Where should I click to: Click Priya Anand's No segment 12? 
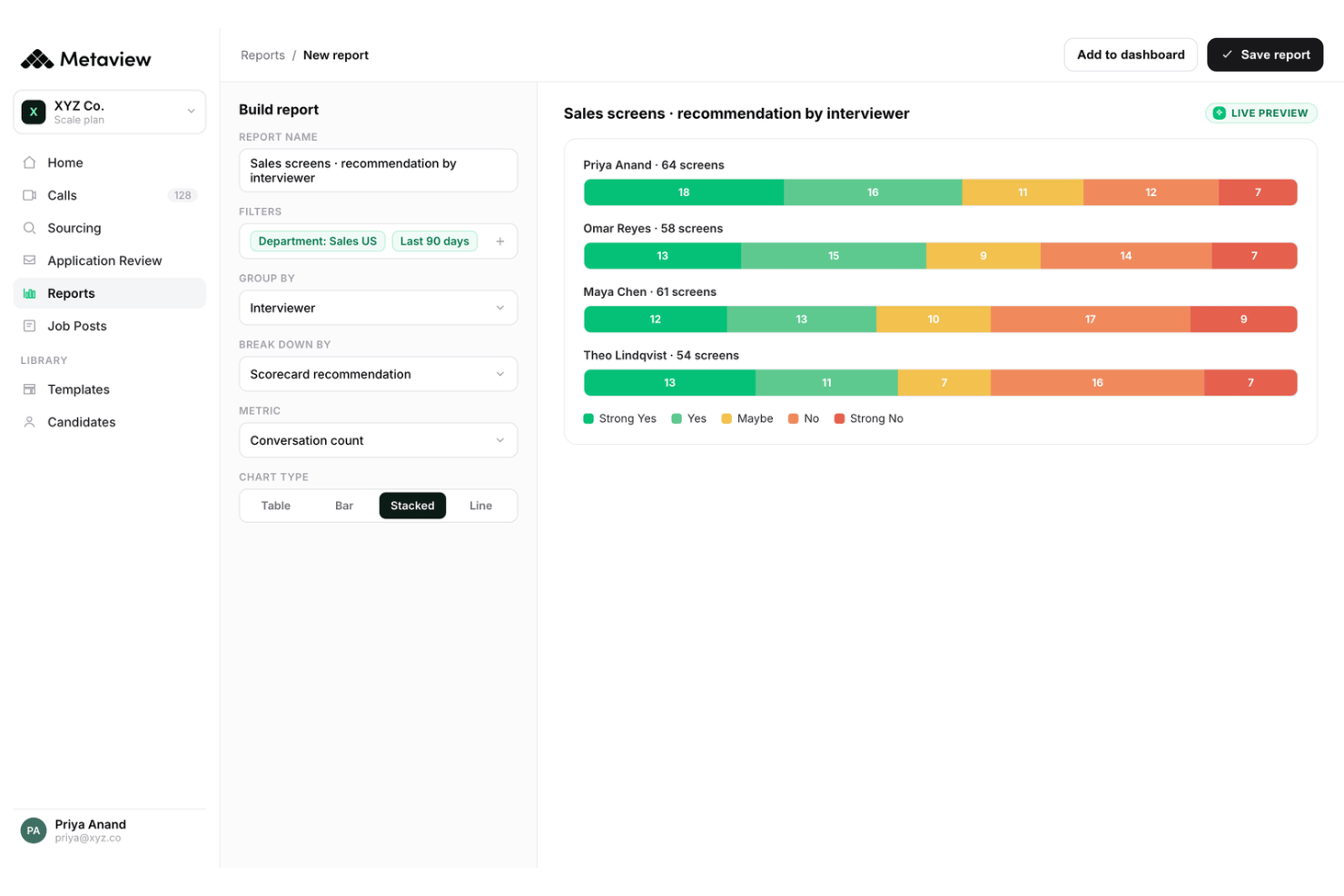(x=1151, y=192)
